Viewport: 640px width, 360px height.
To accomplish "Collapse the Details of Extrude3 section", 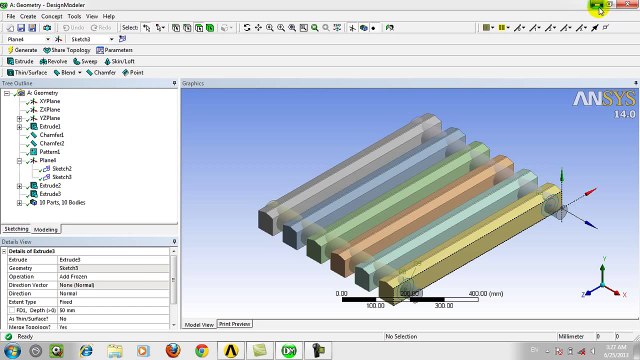I will point(4,251).
